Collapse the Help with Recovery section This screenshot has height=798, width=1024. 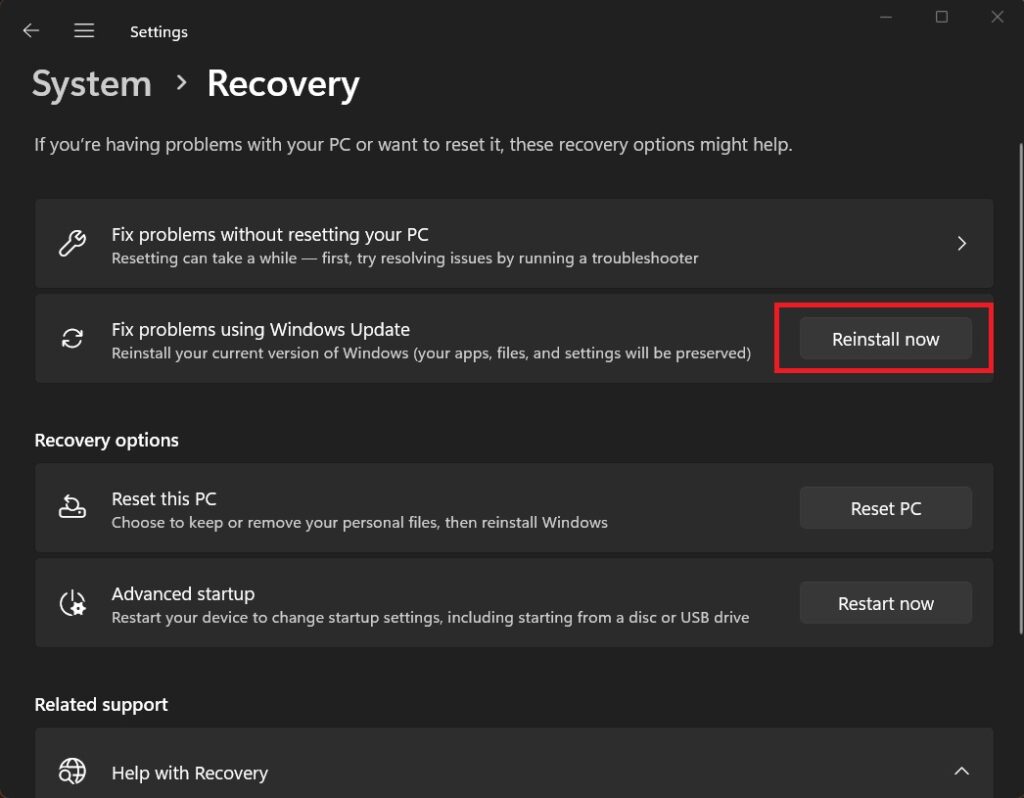pos(961,771)
